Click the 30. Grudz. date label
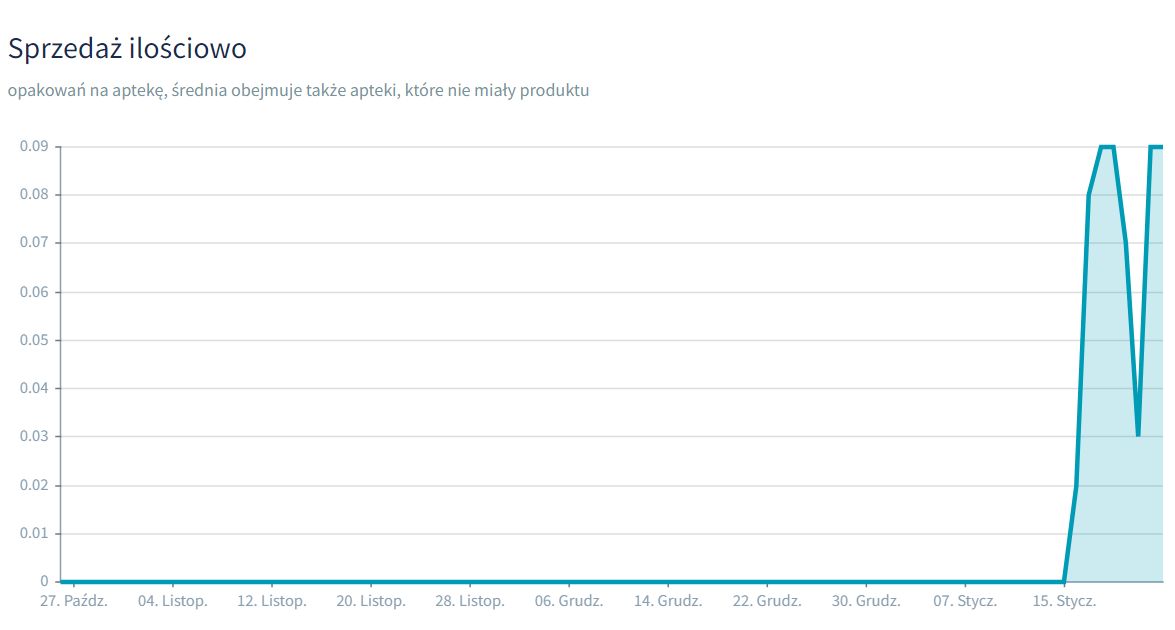 click(x=866, y=602)
